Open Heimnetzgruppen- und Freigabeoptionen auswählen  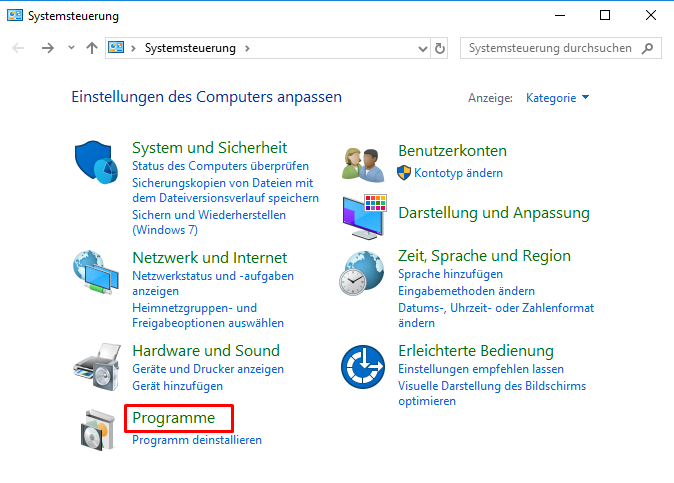coord(208,315)
